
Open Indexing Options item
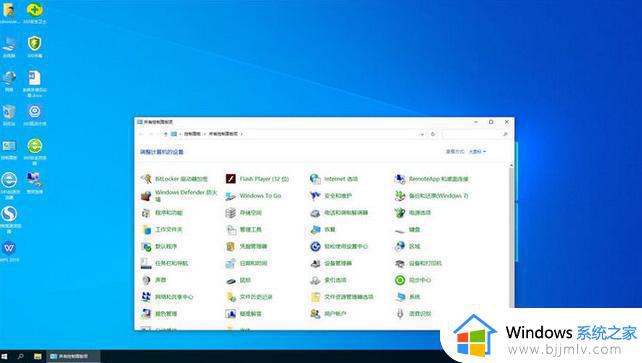click(x=328, y=280)
